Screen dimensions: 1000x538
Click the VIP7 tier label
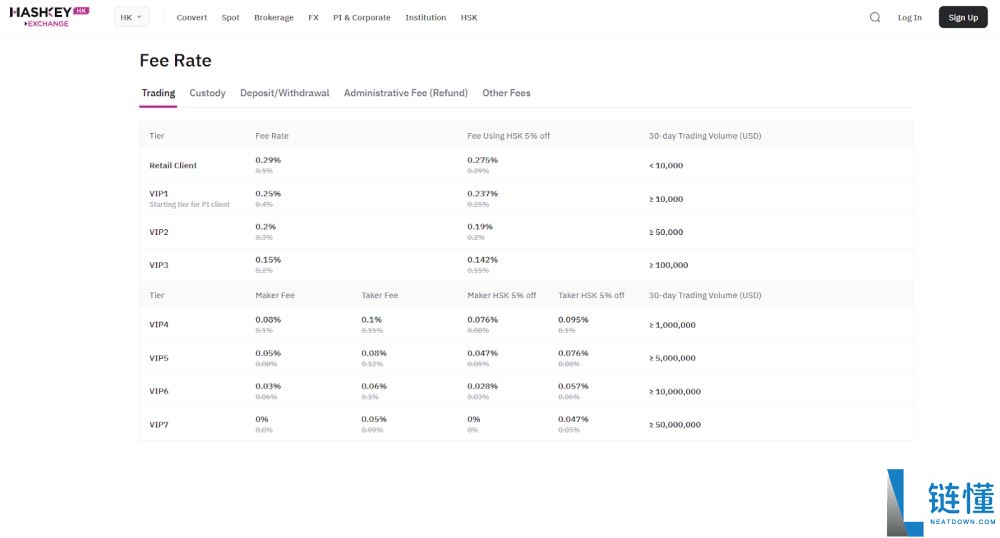point(159,425)
